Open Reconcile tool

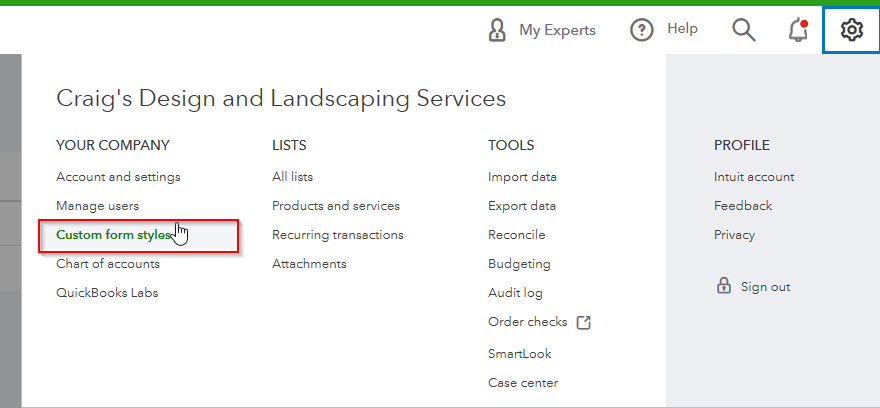[517, 235]
